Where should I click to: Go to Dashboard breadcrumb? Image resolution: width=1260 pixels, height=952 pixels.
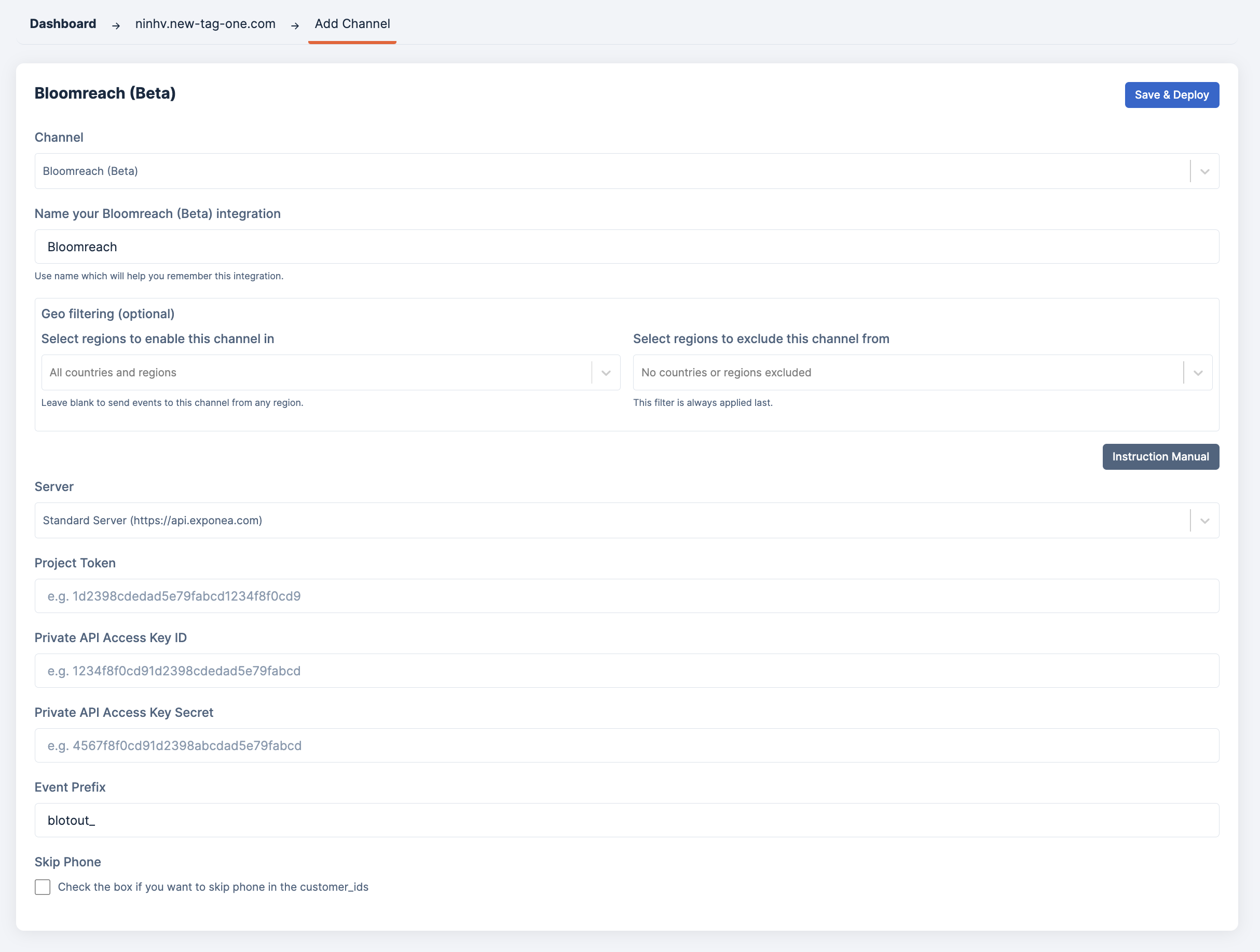pos(63,24)
